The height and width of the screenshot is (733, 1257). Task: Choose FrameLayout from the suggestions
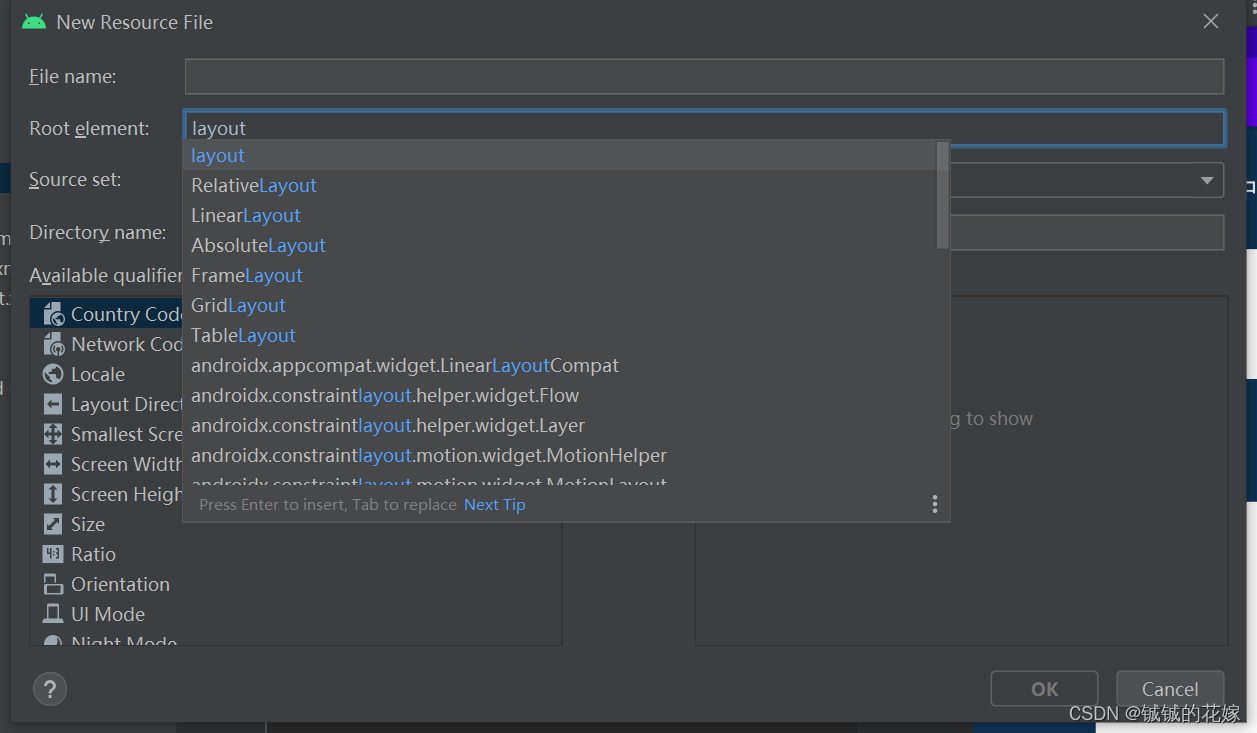point(559,275)
